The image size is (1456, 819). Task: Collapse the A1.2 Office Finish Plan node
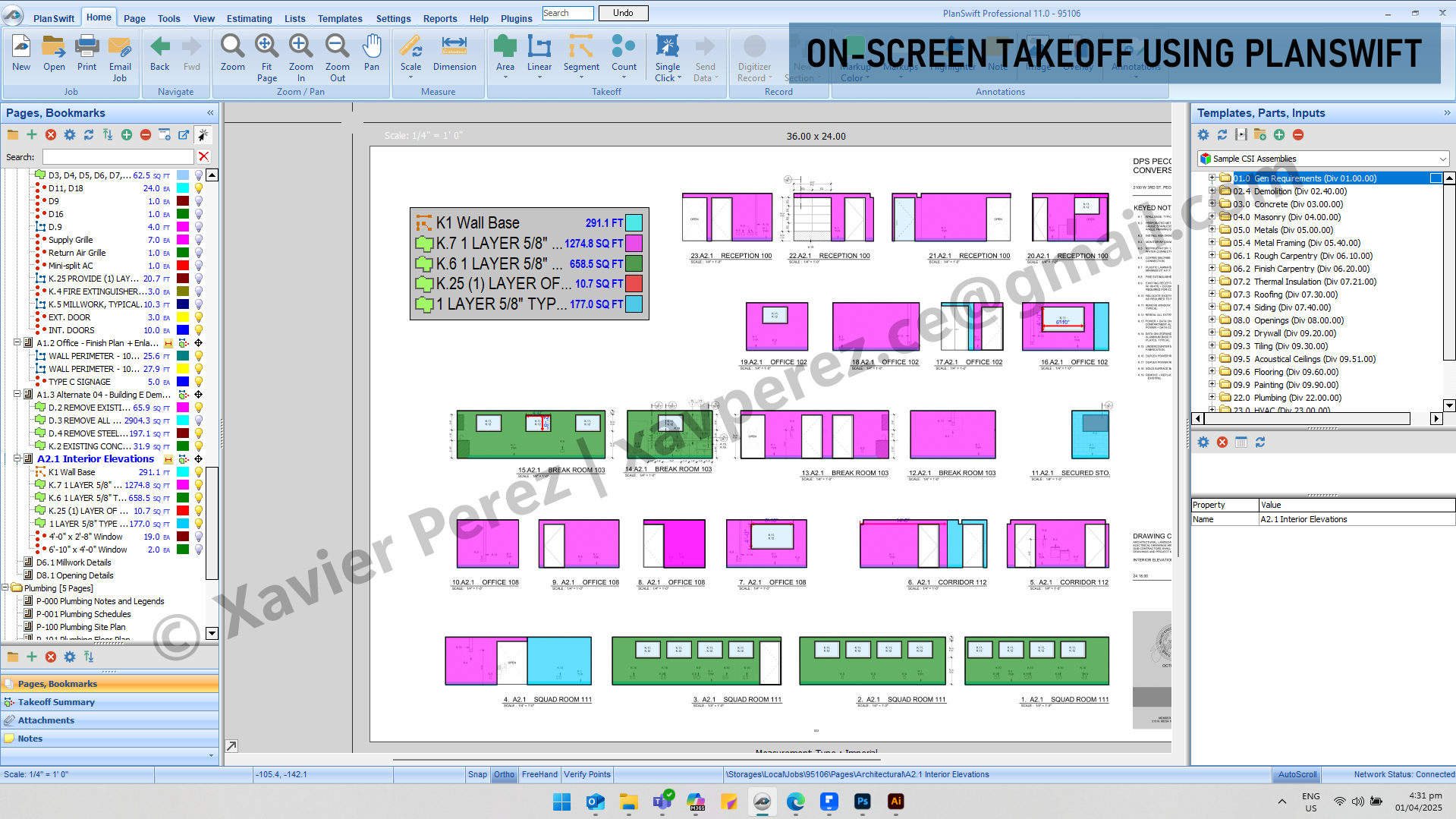point(17,342)
